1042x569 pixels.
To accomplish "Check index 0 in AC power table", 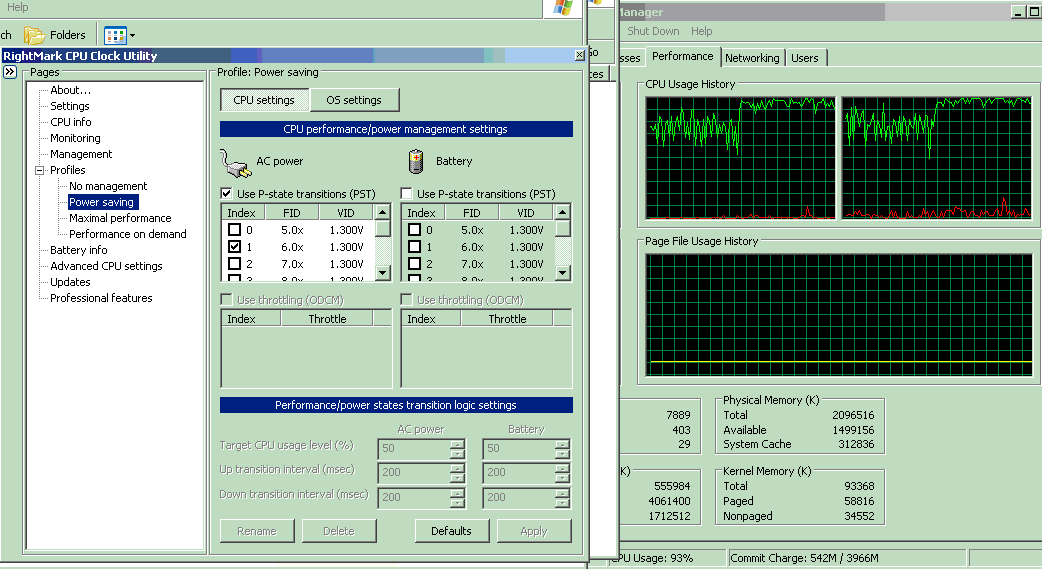I will point(234,230).
